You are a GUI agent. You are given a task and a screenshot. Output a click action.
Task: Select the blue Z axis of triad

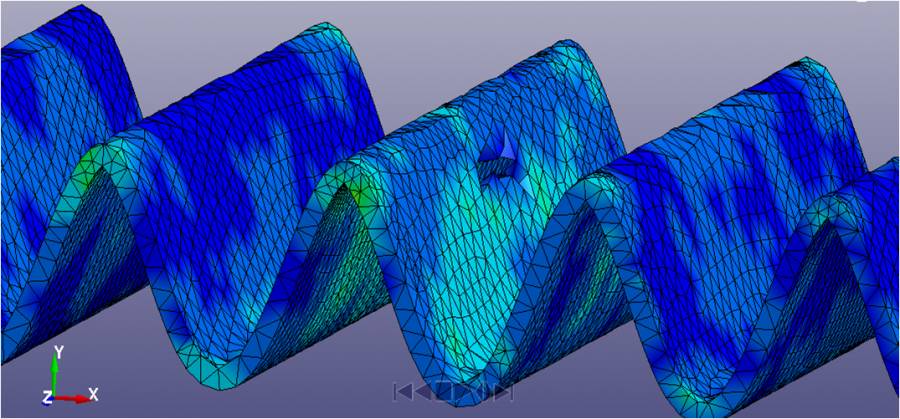tap(48, 400)
